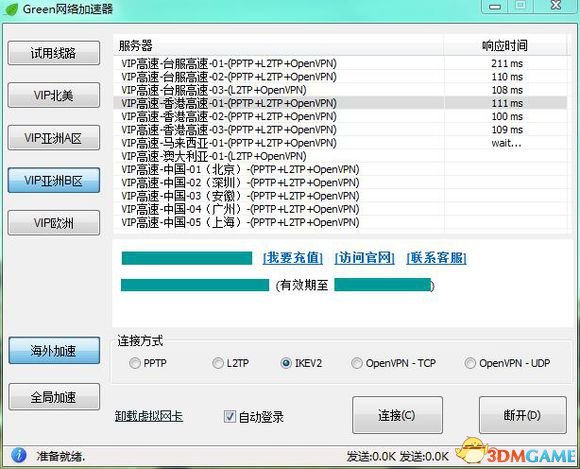Image resolution: width=580 pixels, height=469 pixels.
Task: Minimize the Green网络加速器 window
Action: click(495, 6)
